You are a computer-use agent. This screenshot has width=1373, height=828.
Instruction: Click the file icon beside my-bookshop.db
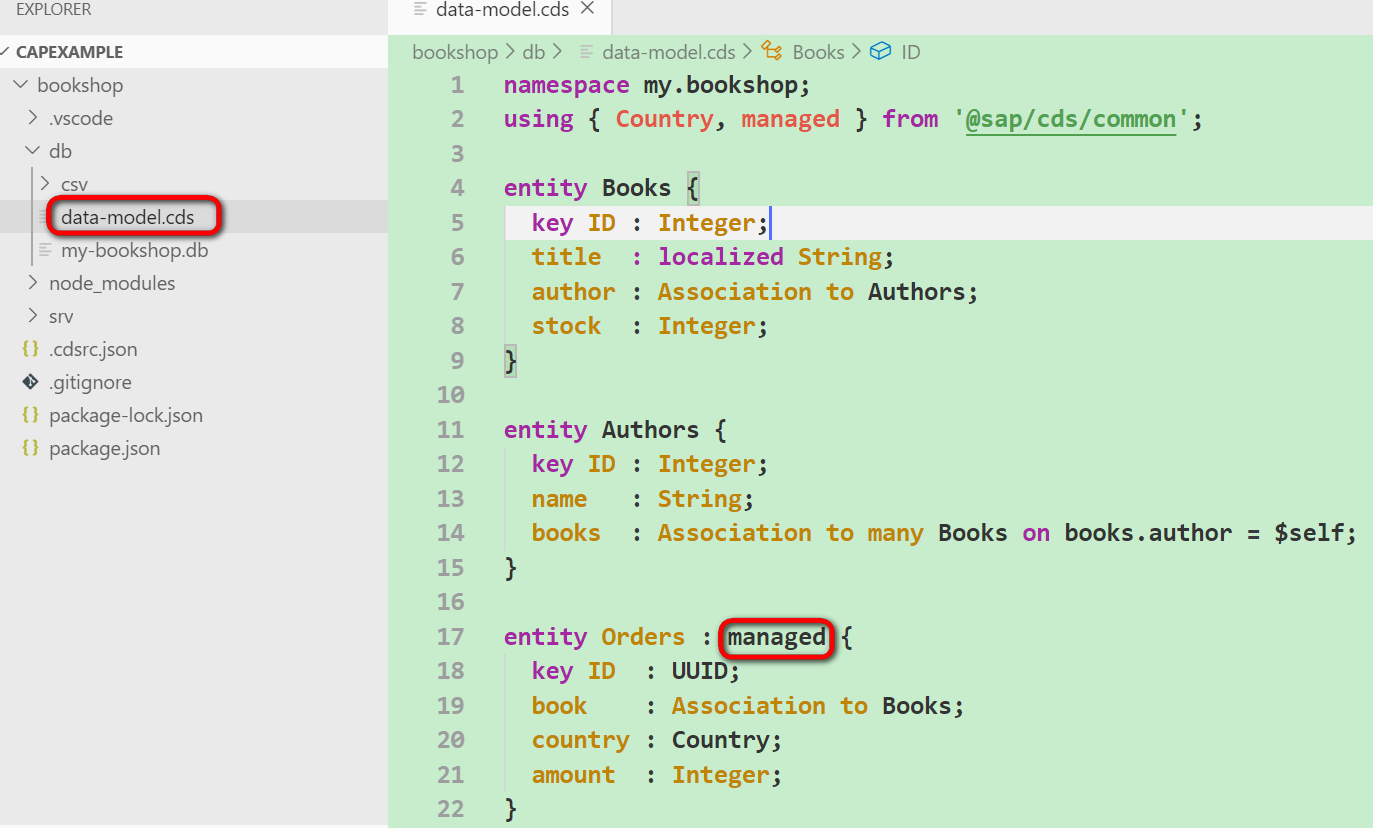pos(45,250)
